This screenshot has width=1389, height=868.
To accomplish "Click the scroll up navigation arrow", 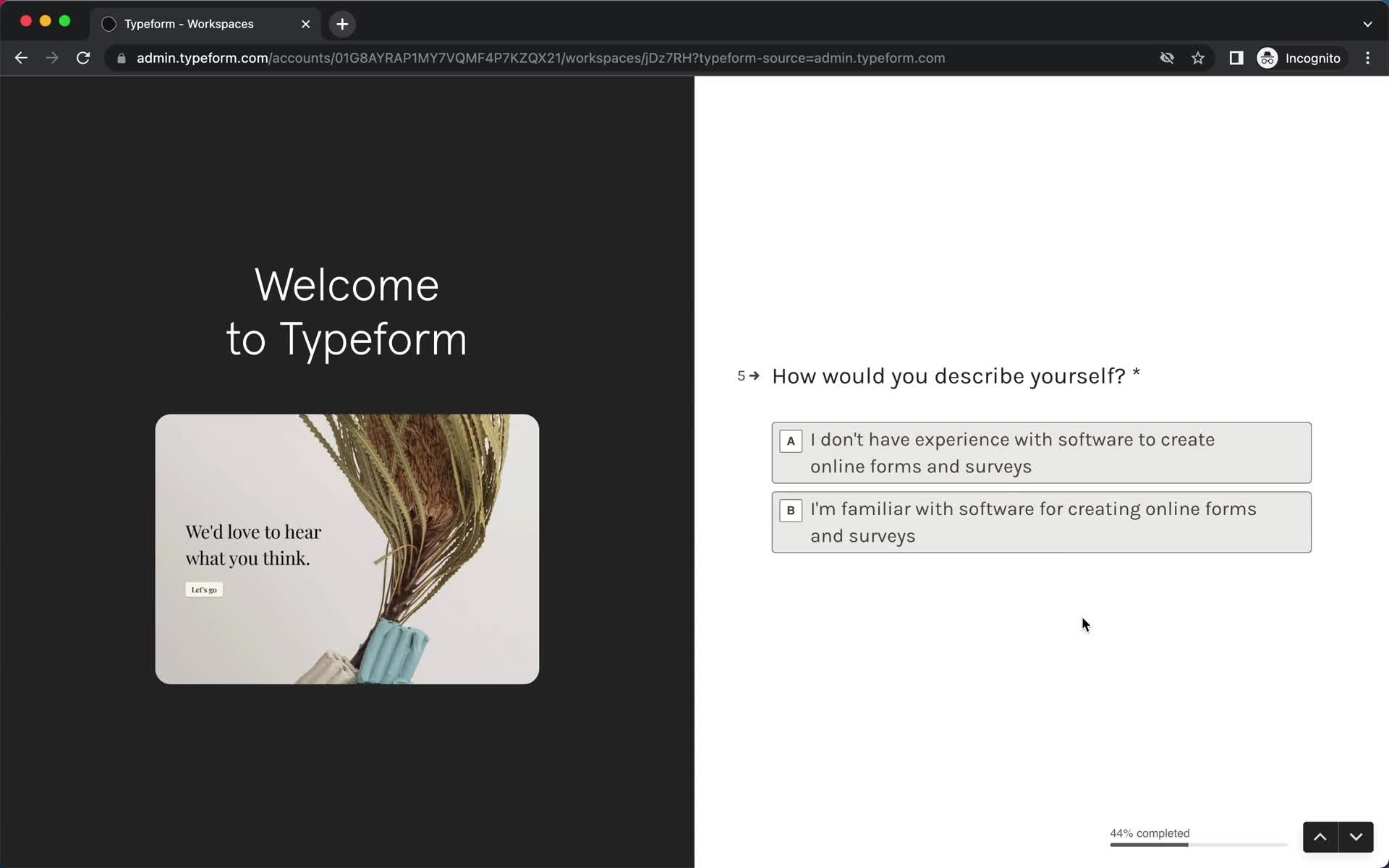I will point(1321,837).
